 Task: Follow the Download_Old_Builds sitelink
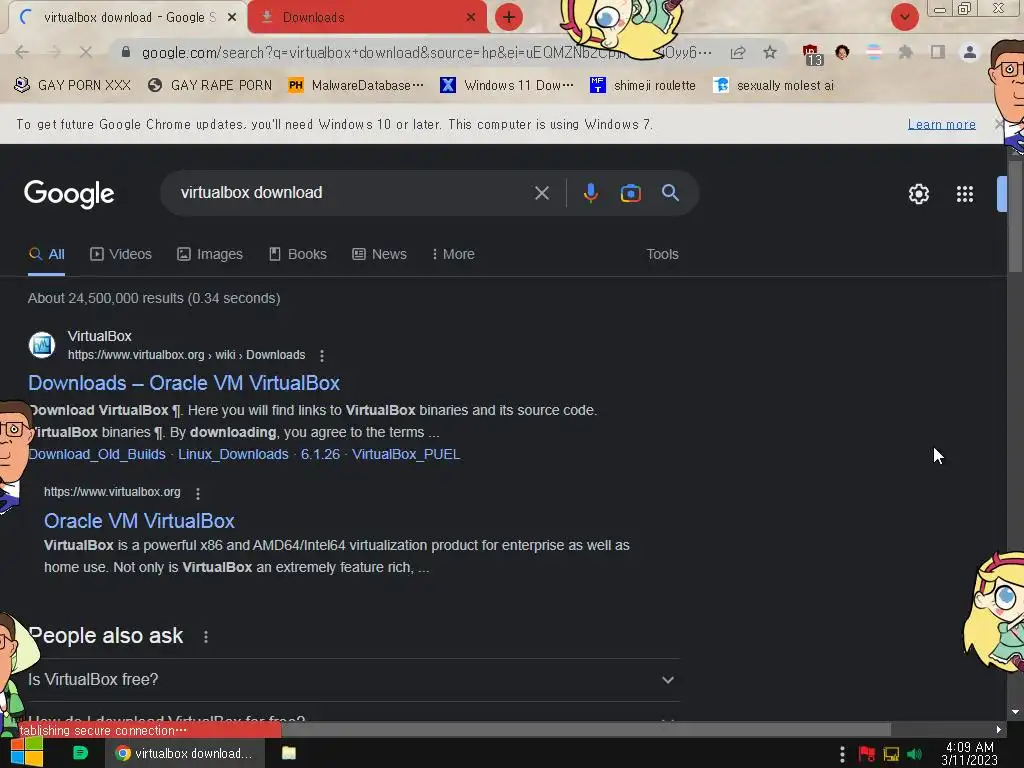(x=97, y=455)
